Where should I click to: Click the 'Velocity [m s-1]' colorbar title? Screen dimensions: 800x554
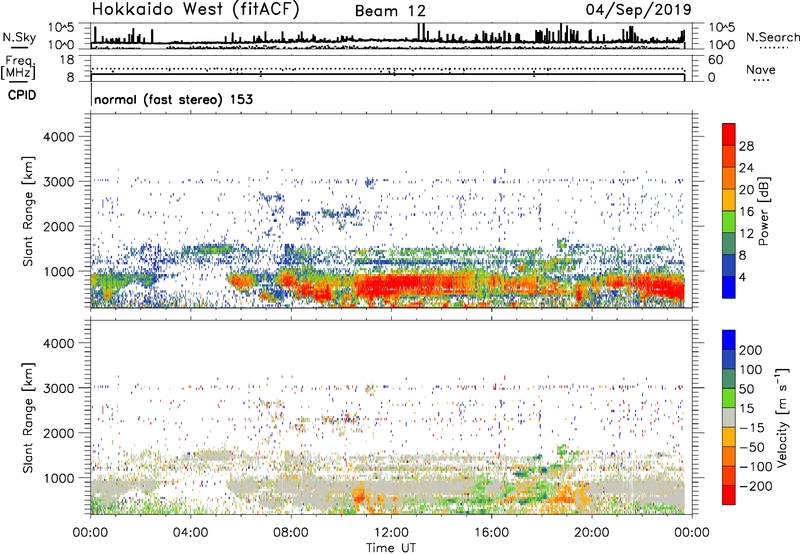tap(783, 417)
